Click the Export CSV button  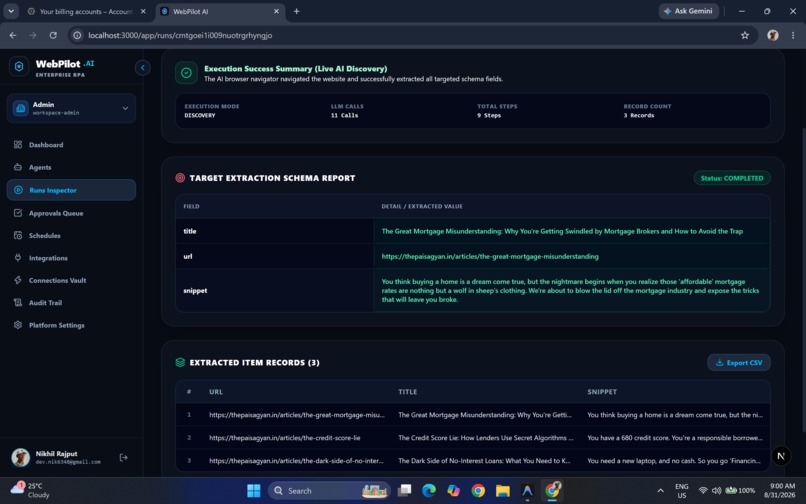click(x=739, y=363)
